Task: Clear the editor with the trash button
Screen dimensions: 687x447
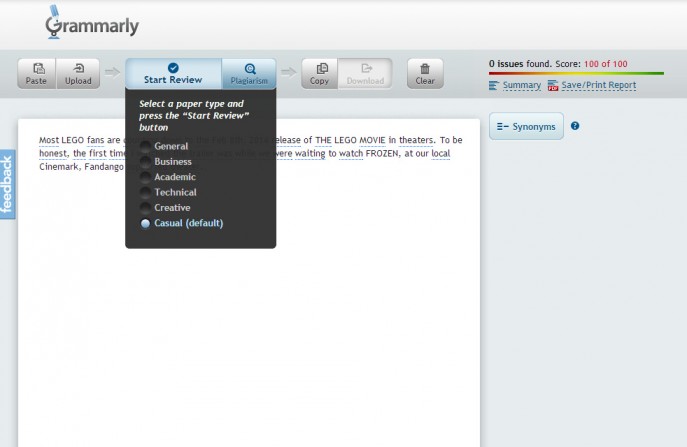Action: (425, 74)
